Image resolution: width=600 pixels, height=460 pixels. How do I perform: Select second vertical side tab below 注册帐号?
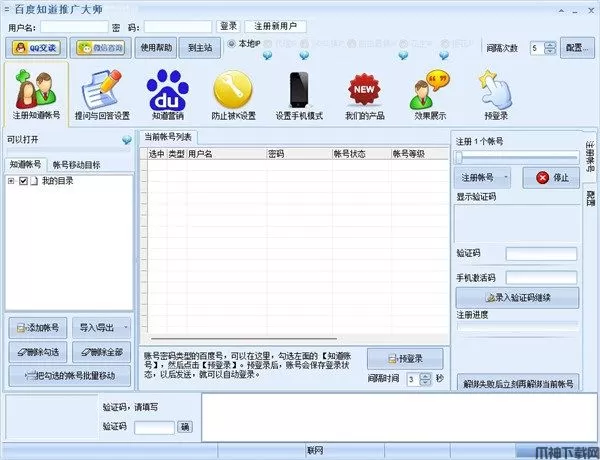tap(590, 198)
